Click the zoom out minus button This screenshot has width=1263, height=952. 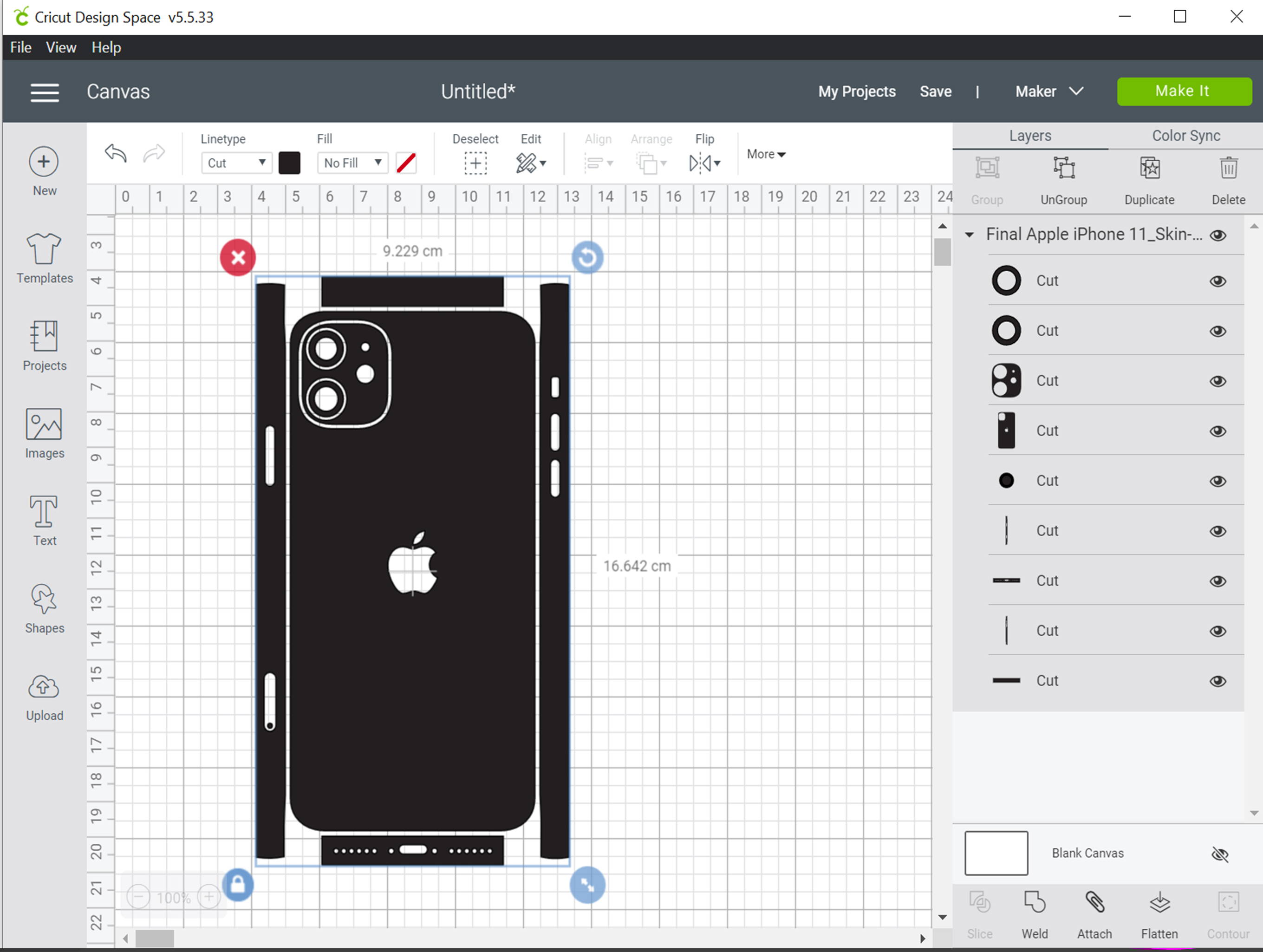138,897
